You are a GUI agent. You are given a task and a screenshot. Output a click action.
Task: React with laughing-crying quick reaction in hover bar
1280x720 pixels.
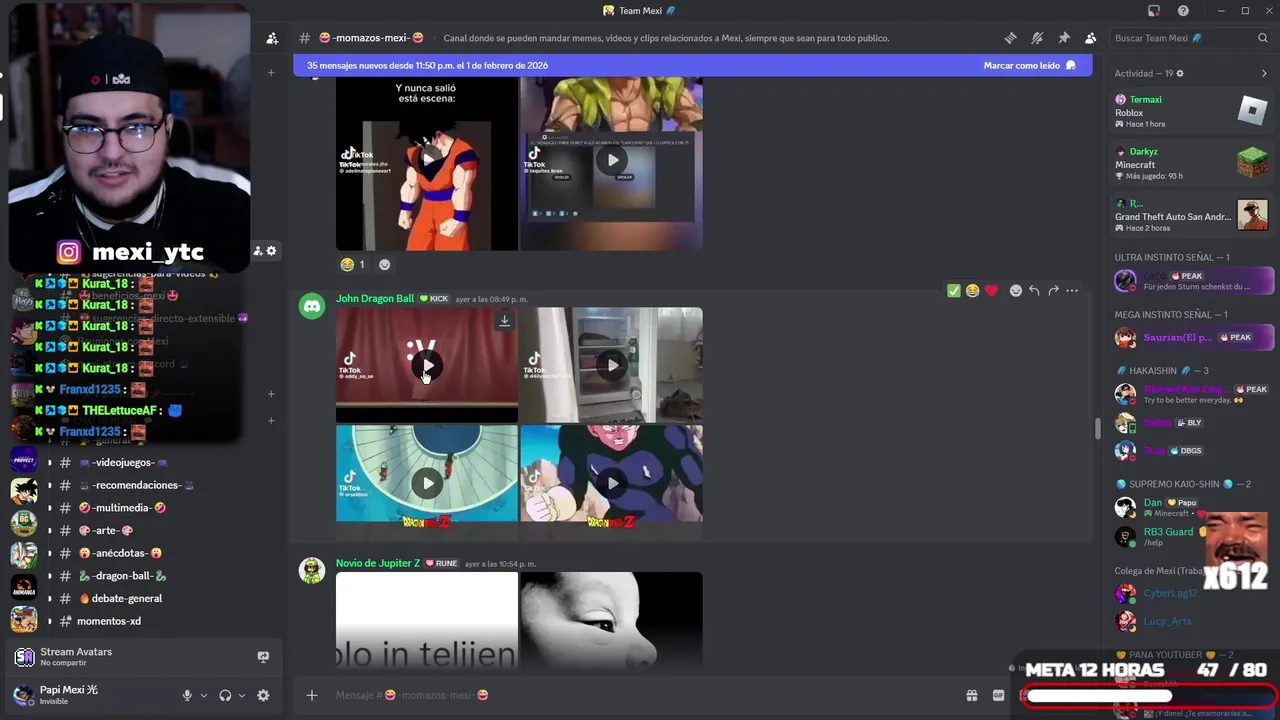(972, 290)
